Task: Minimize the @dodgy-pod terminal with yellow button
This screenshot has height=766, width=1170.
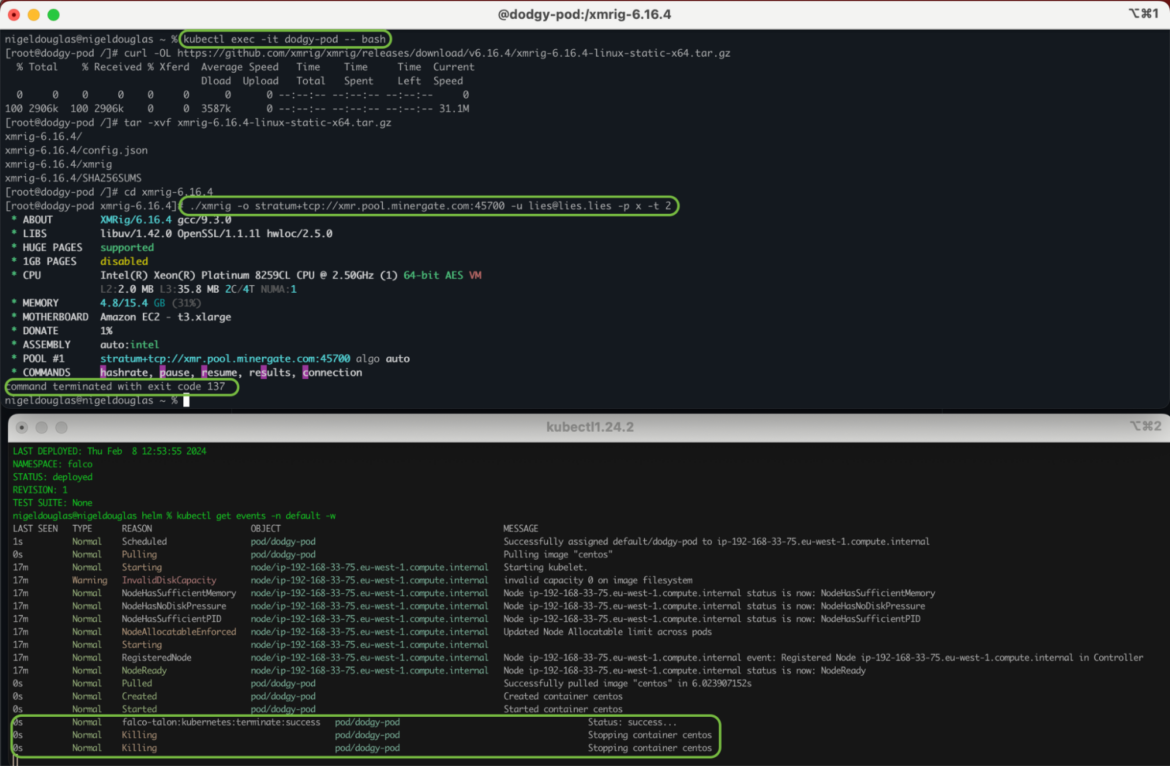Action: [x=34, y=14]
